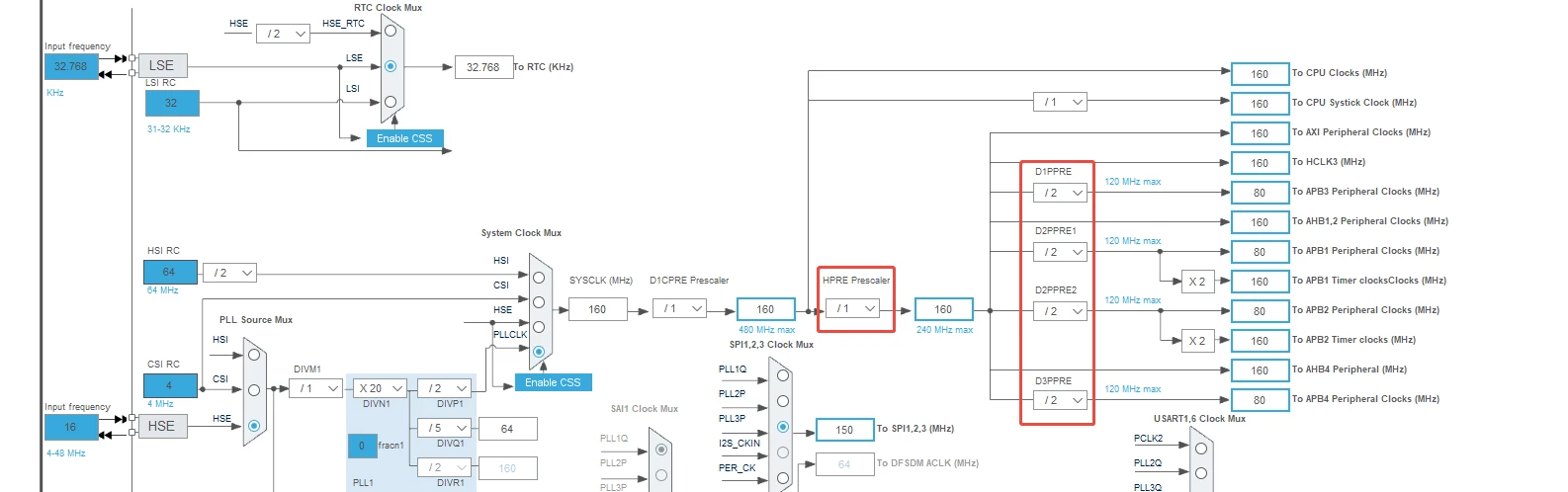
Task: Click Enable CSS under RTC Clock Mux
Action: click(404, 138)
